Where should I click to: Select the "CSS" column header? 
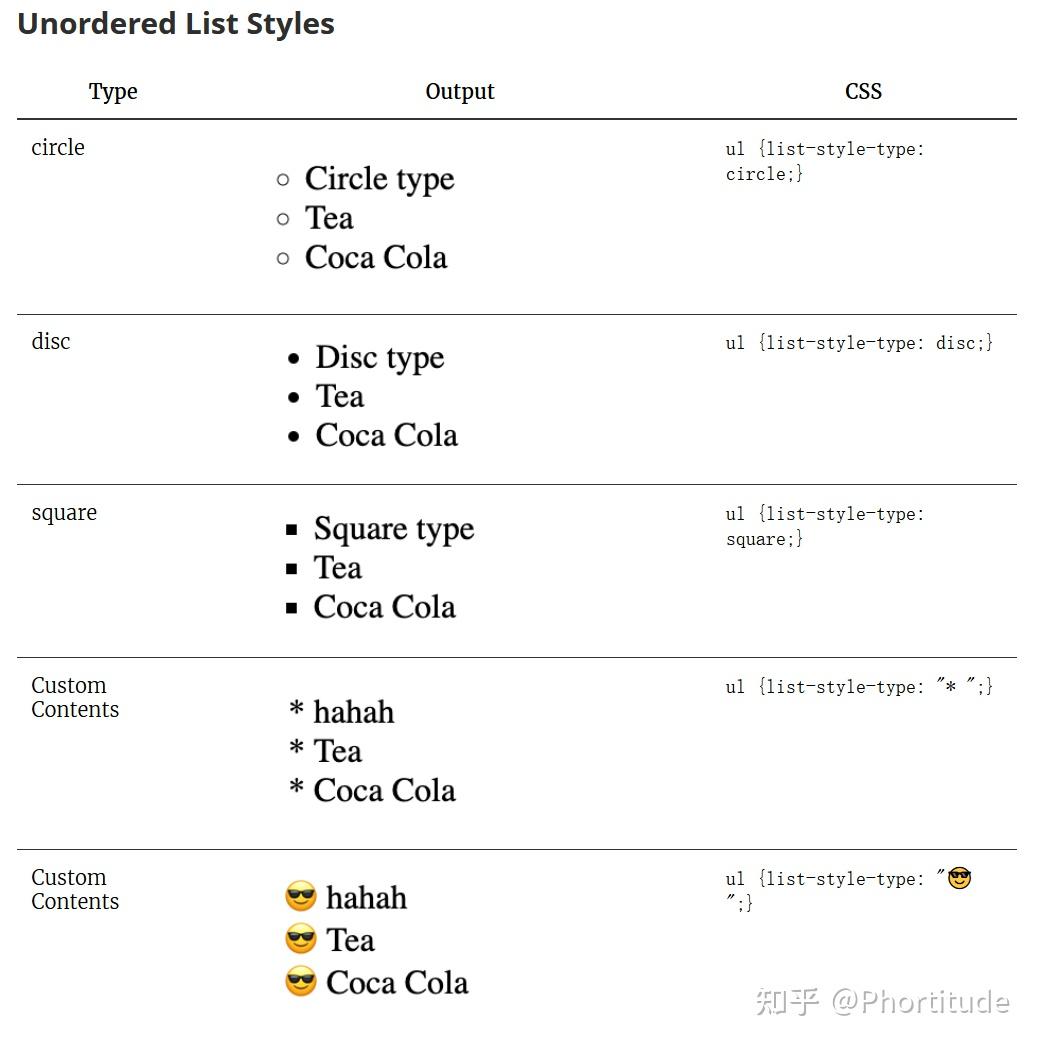coord(863,92)
